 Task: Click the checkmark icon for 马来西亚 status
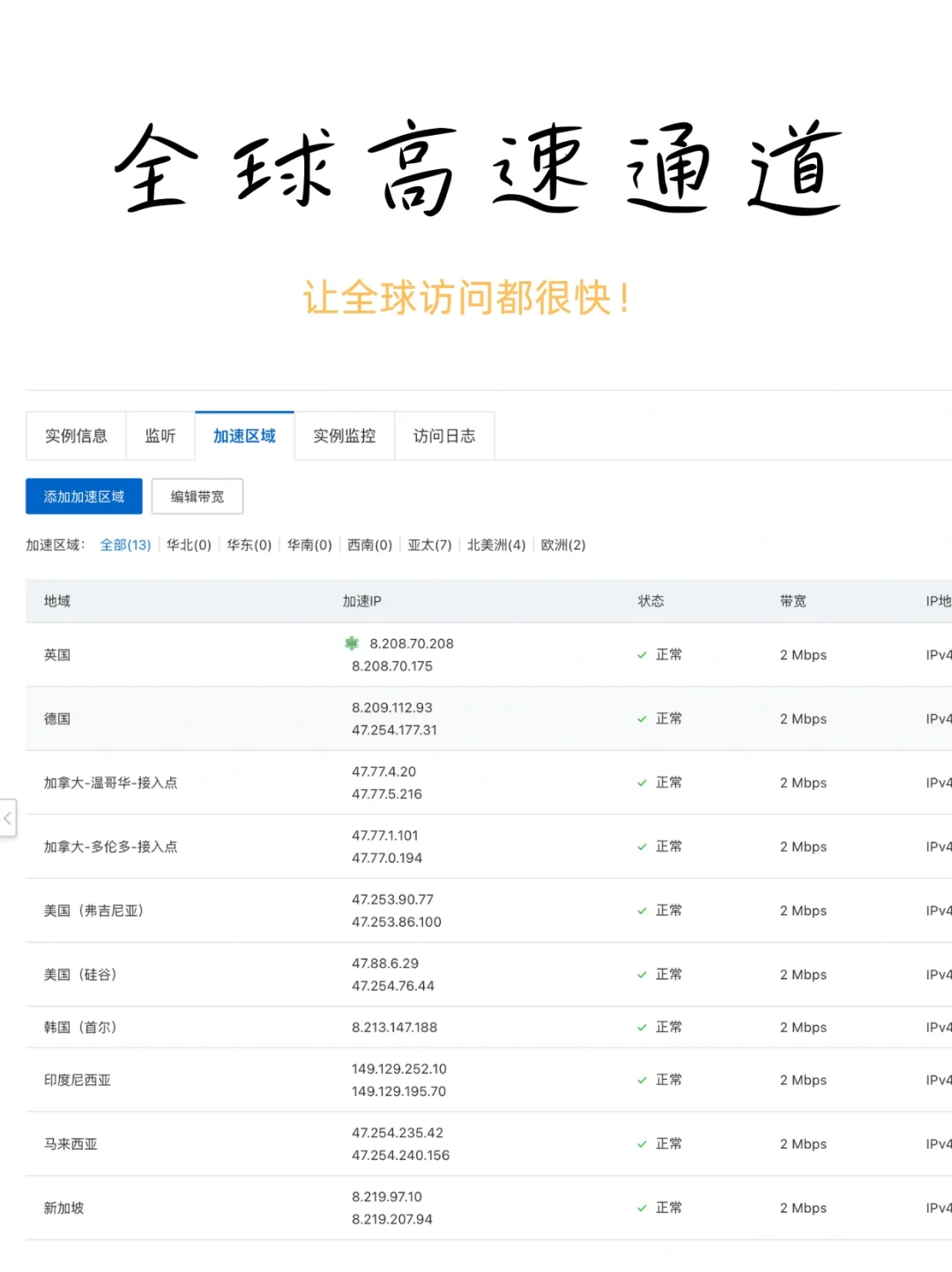point(643,1143)
